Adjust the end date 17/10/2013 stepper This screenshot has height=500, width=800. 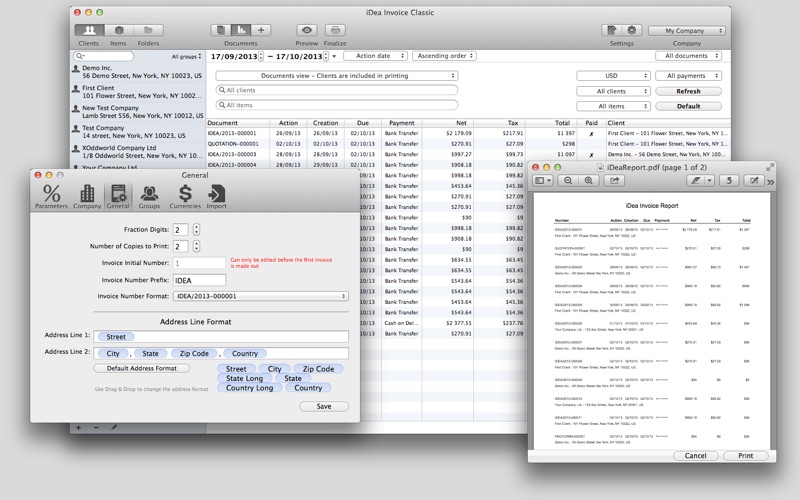point(326,56)
